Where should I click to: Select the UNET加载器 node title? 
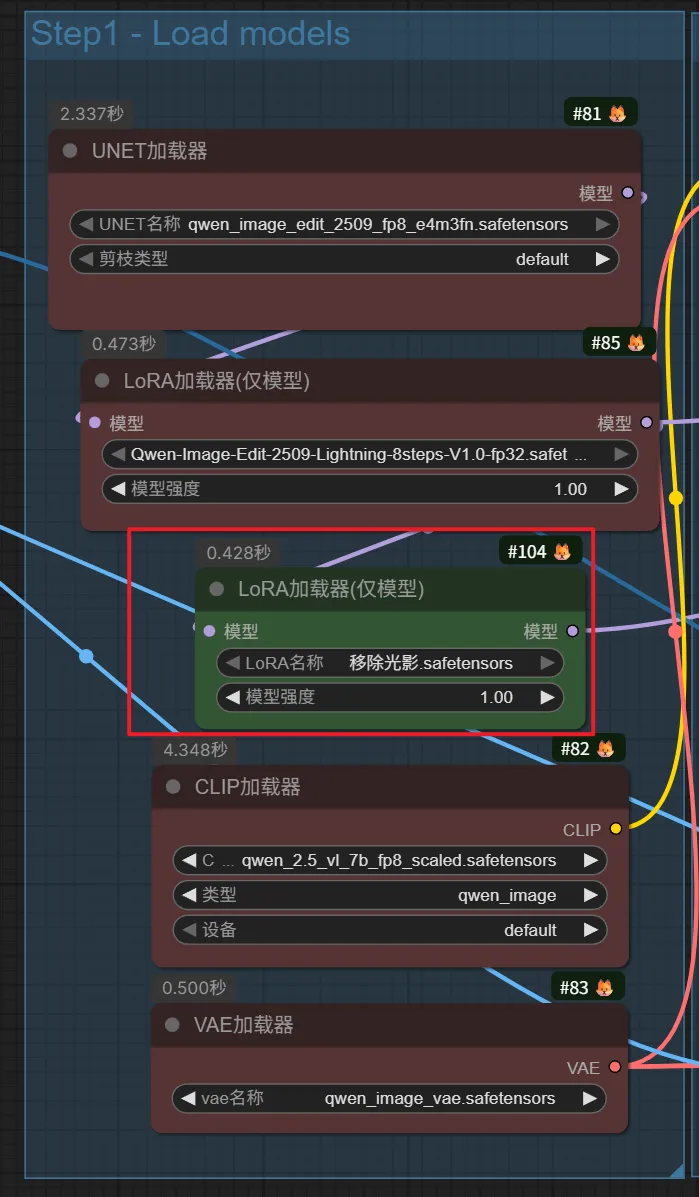tap(150, 151)
